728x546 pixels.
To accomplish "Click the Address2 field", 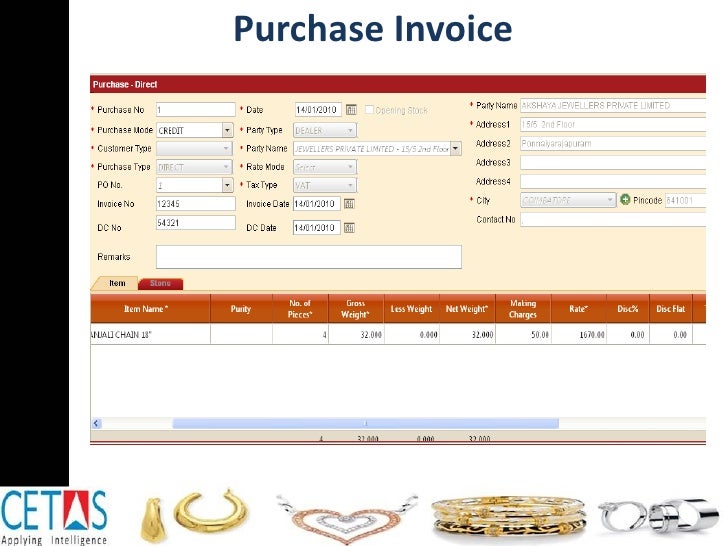I will coord(613,143).
